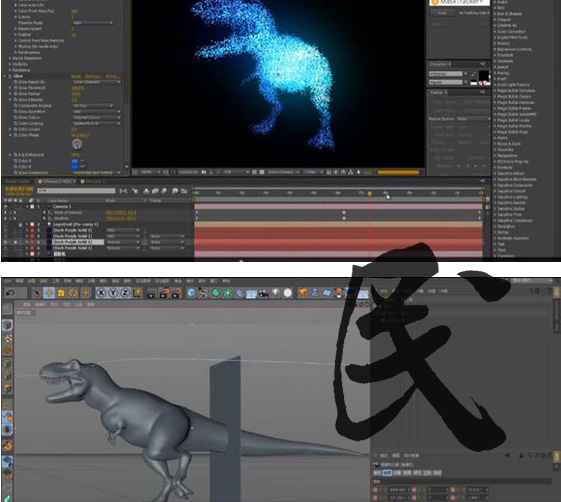Viewport: 561px width, 502px height.
Task: Open the 'Glow Based On' dropdown
Action: 96,82
